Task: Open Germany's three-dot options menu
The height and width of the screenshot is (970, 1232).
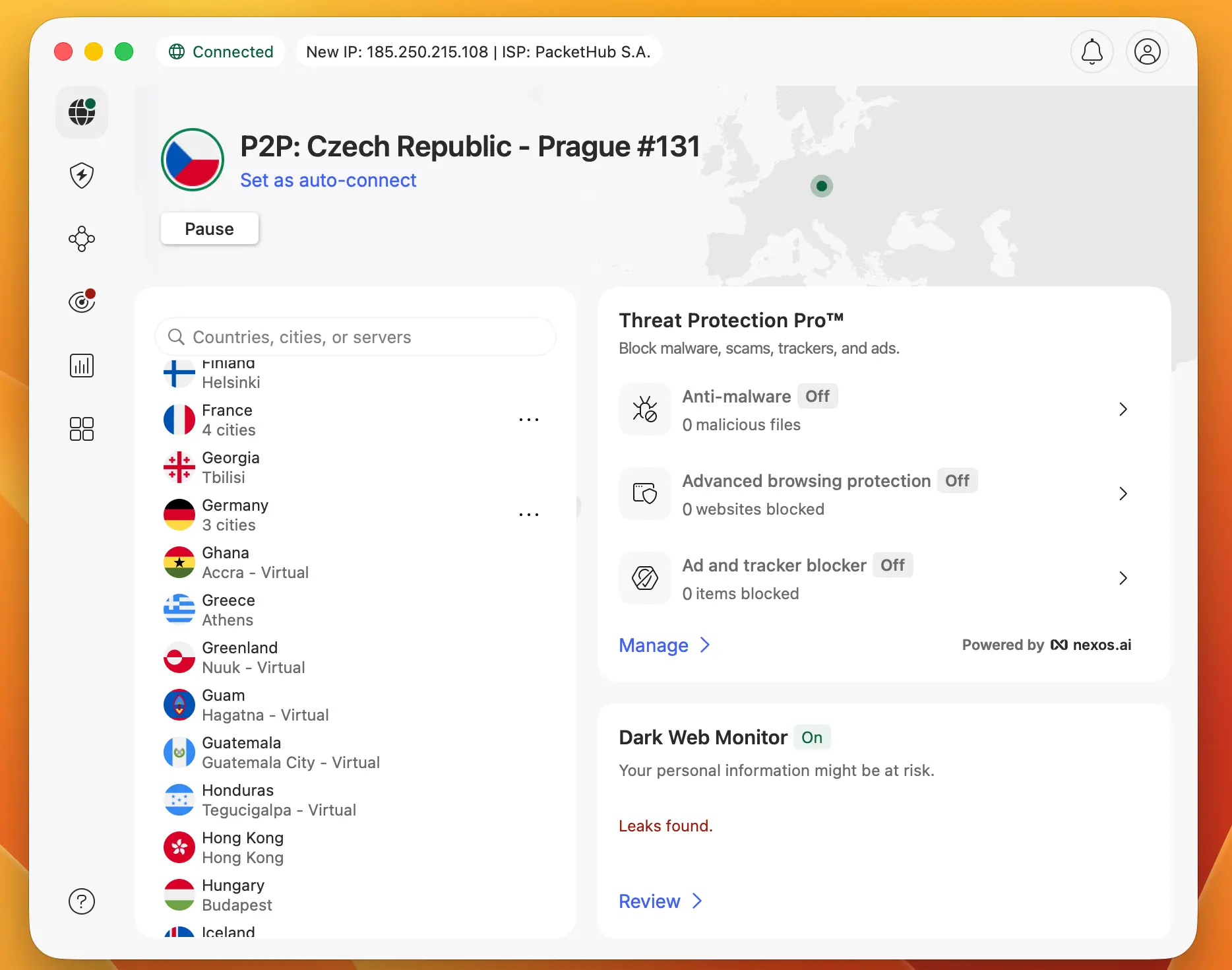Action: [x=528, y=515]
